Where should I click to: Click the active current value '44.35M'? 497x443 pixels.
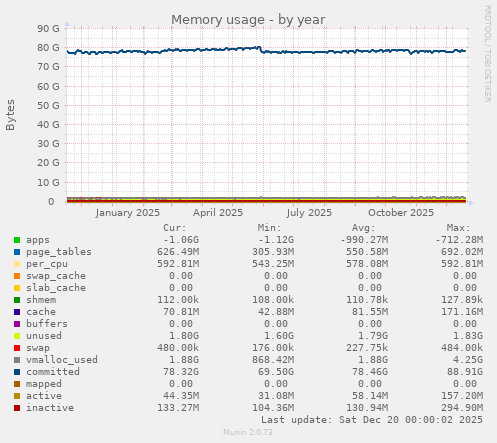tap(181, 396)
